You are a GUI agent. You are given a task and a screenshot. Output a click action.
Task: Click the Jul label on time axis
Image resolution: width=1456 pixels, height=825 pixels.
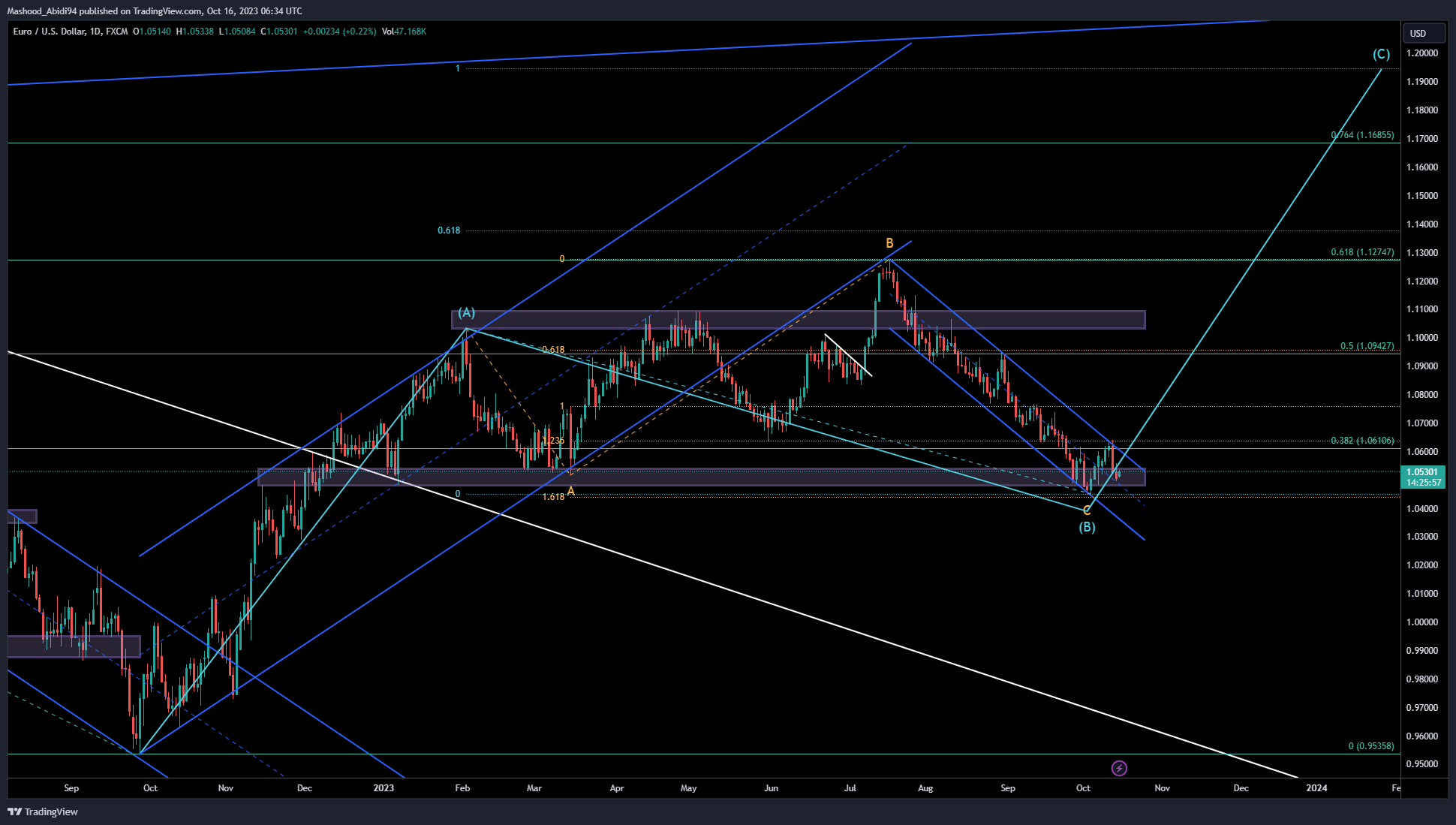[850, 788]
